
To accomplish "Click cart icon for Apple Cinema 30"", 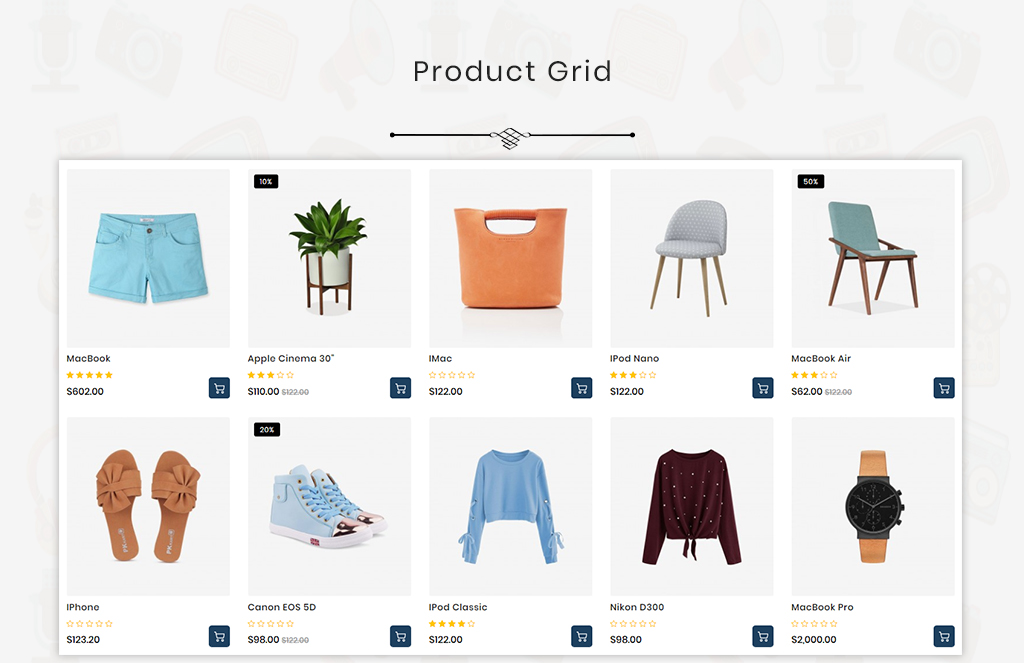I will 400,388.
